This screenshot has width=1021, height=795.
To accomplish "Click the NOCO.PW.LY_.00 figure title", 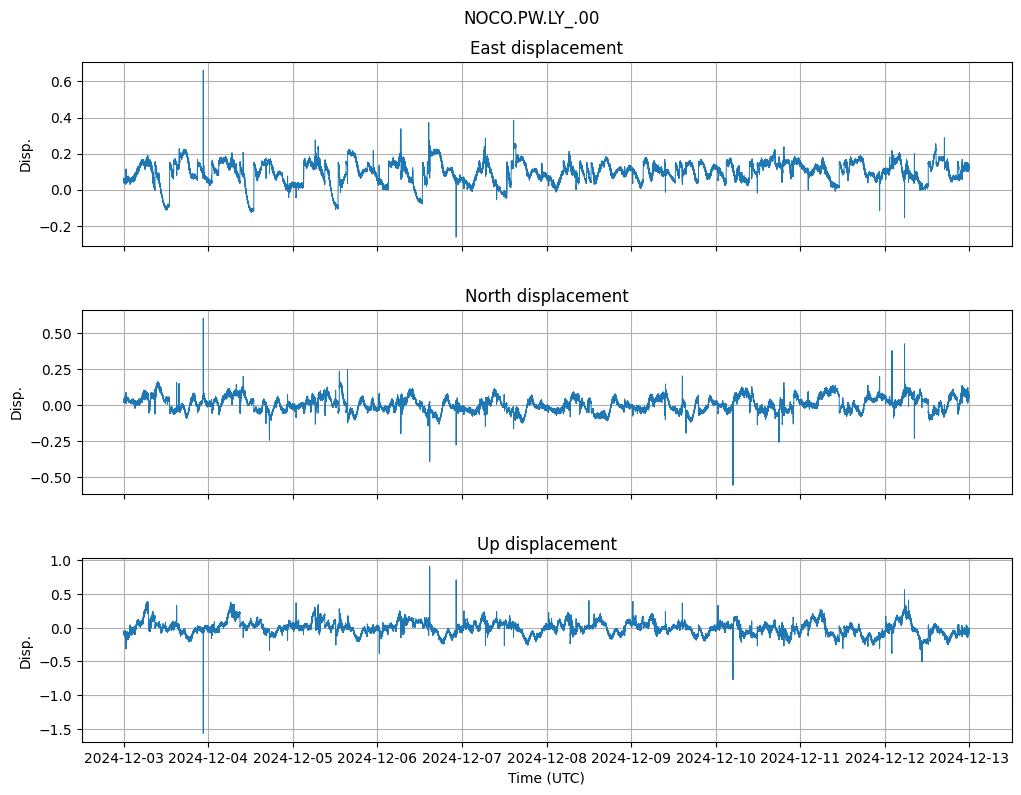I will tap(531, 18).
